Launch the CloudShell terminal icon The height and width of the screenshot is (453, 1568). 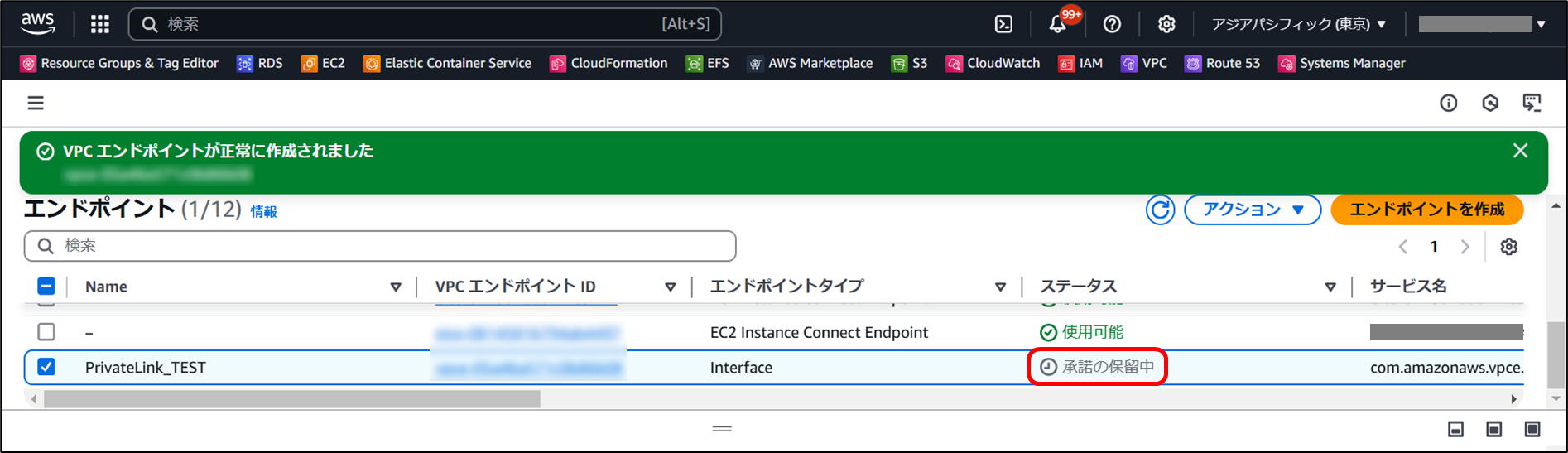pyautogui.click(x=1003, y=24)
